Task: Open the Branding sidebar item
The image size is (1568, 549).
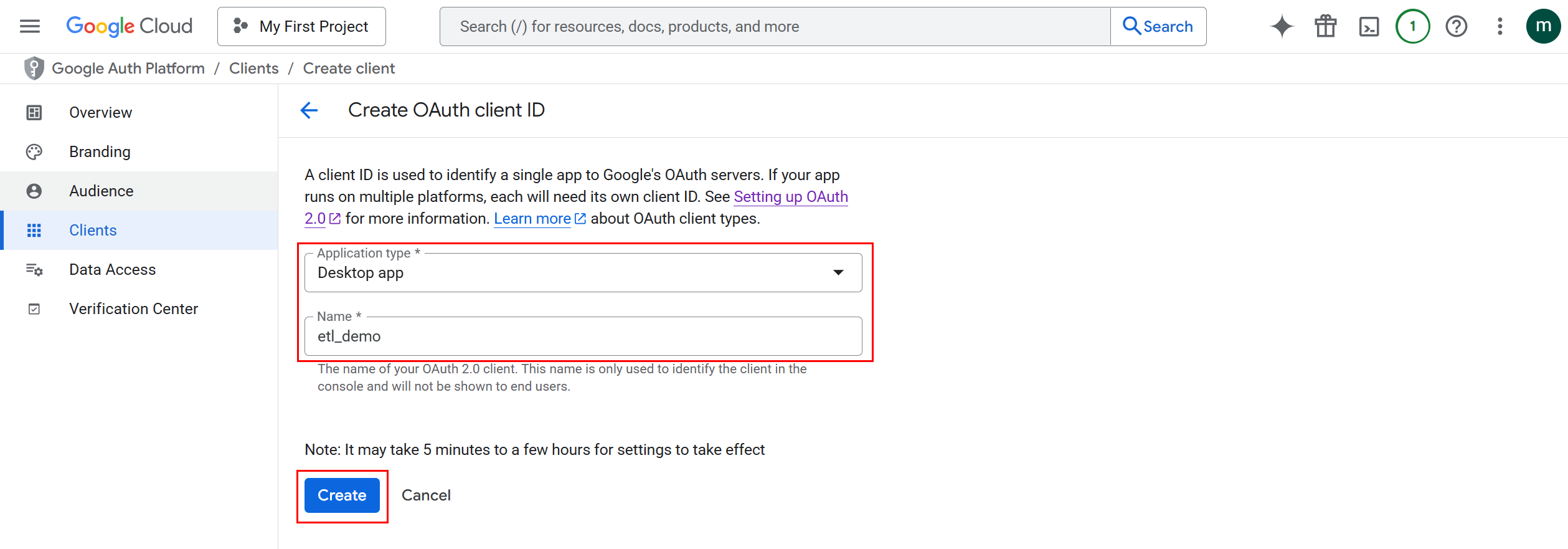Action: [x=139, y=151]
